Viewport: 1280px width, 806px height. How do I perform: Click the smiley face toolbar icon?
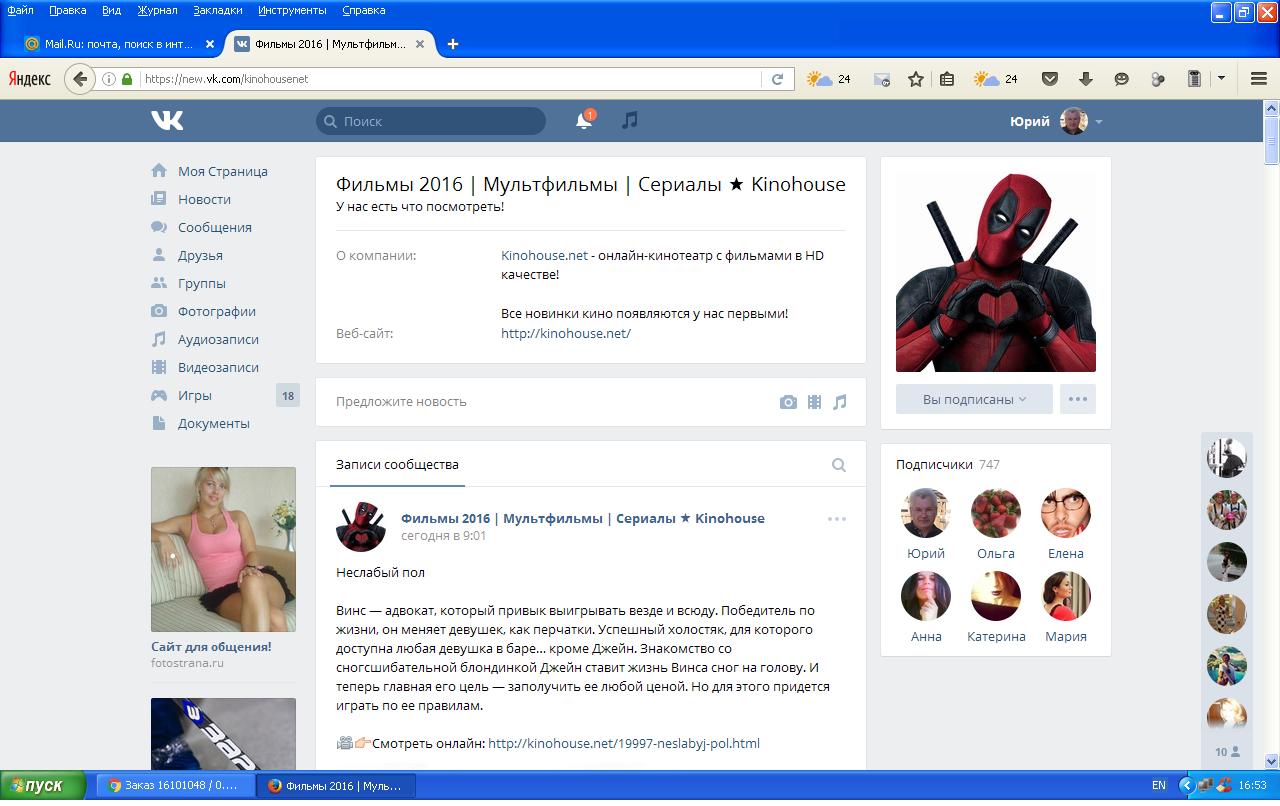[x=1121, y=79]
